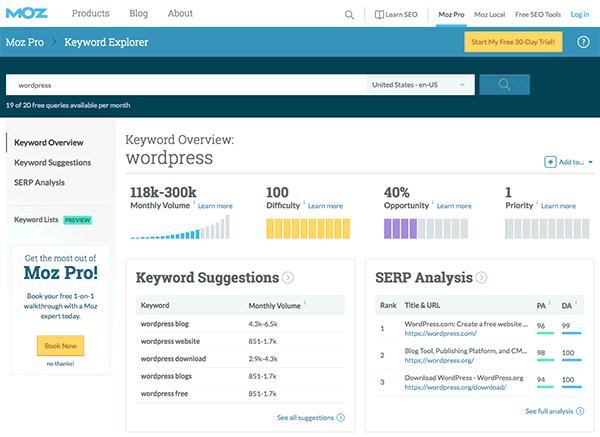Click the keyword search input field
The image size is (600, 437).
pos(186,85)
